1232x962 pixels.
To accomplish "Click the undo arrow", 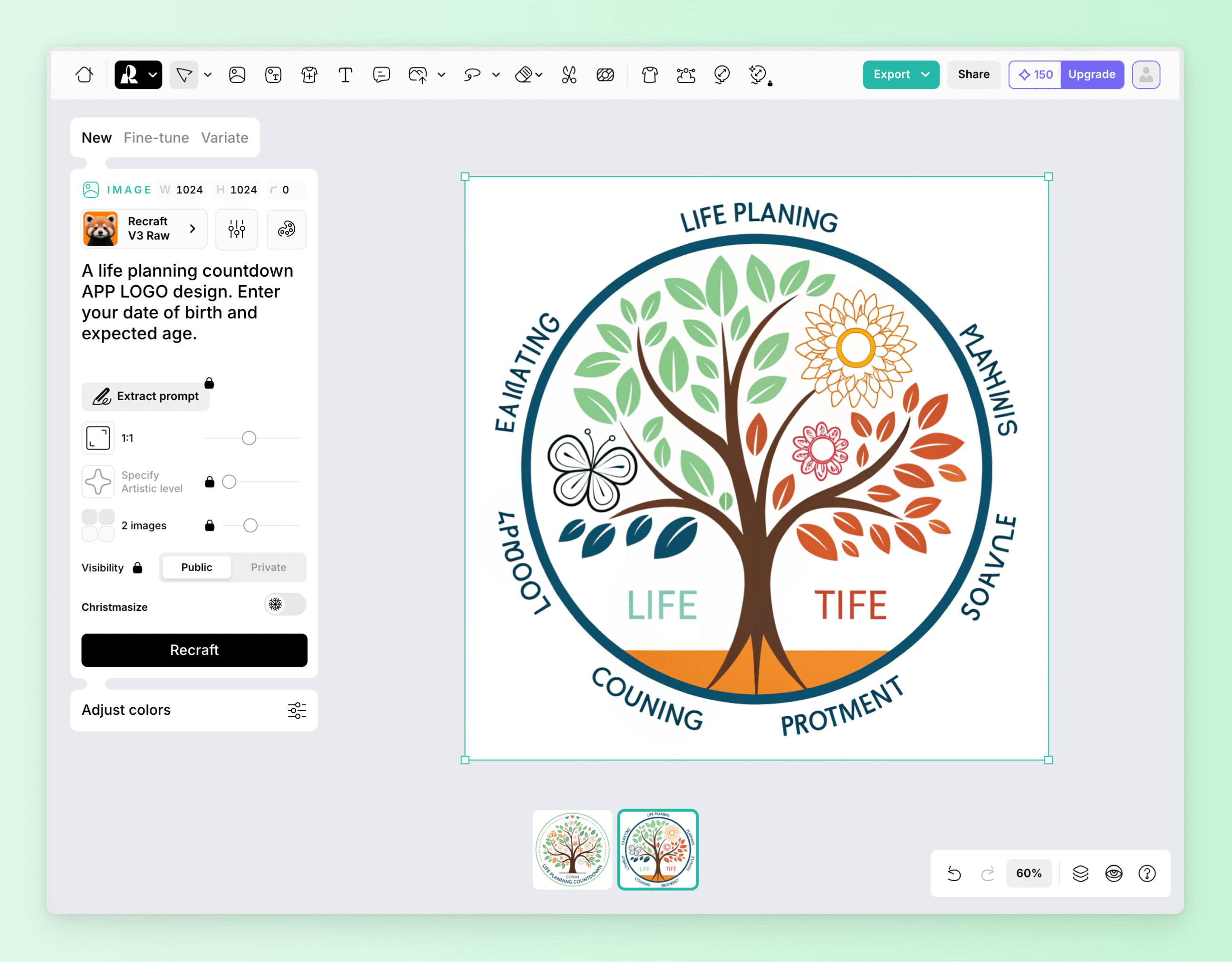I will coord(954,874).
